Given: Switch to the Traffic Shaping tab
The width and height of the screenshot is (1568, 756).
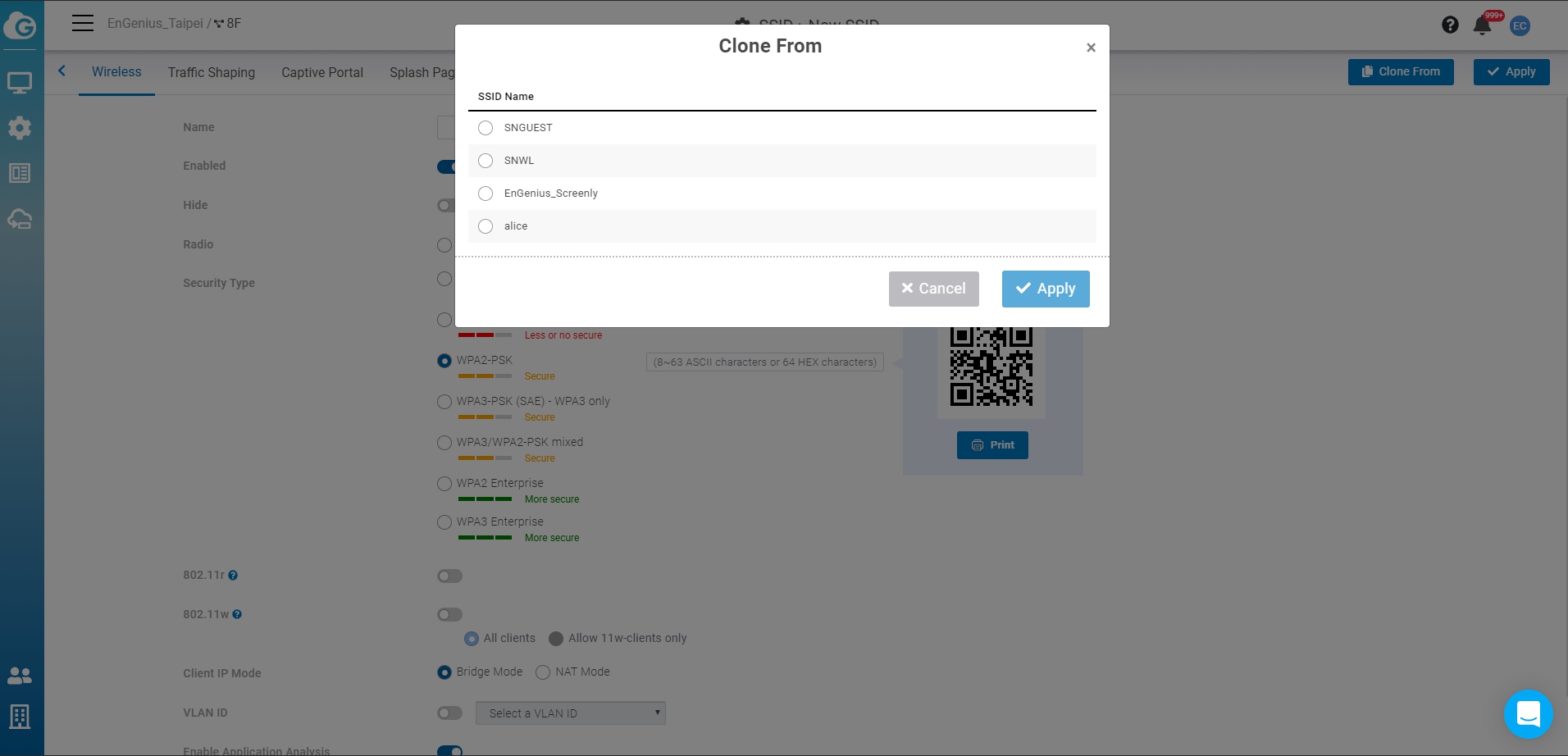Looking at the screenshot, I should 212,72.
